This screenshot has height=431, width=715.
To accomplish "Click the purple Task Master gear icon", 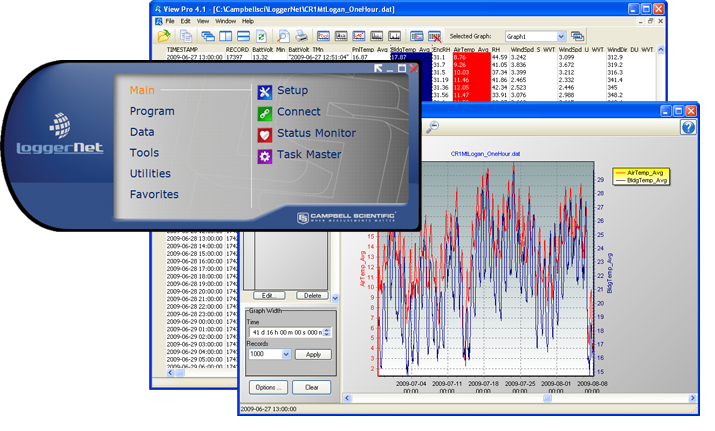I will 264,156.
